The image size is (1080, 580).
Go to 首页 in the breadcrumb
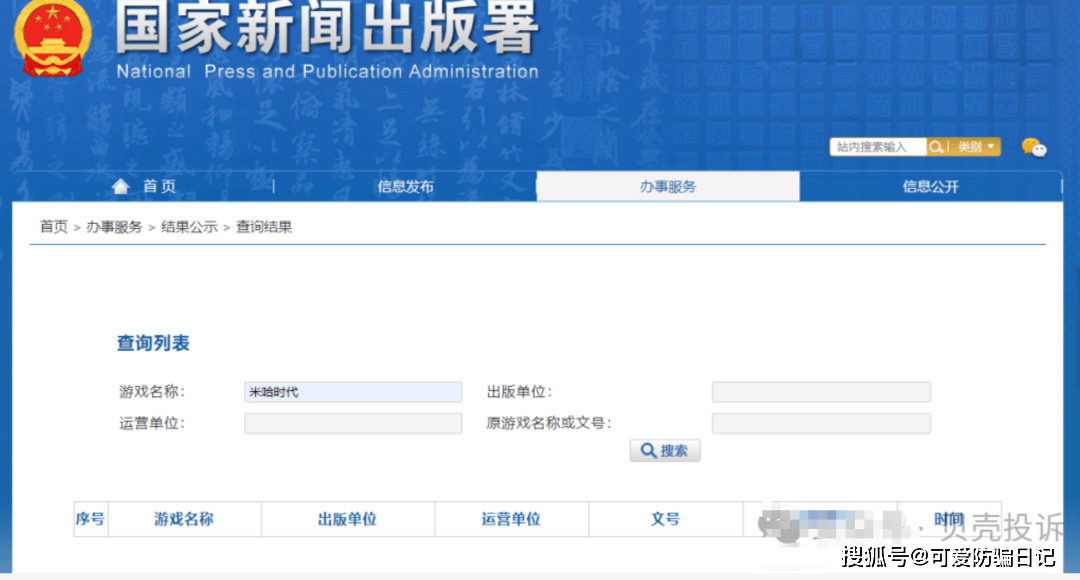pyautogui.click(x=53, y=227)
